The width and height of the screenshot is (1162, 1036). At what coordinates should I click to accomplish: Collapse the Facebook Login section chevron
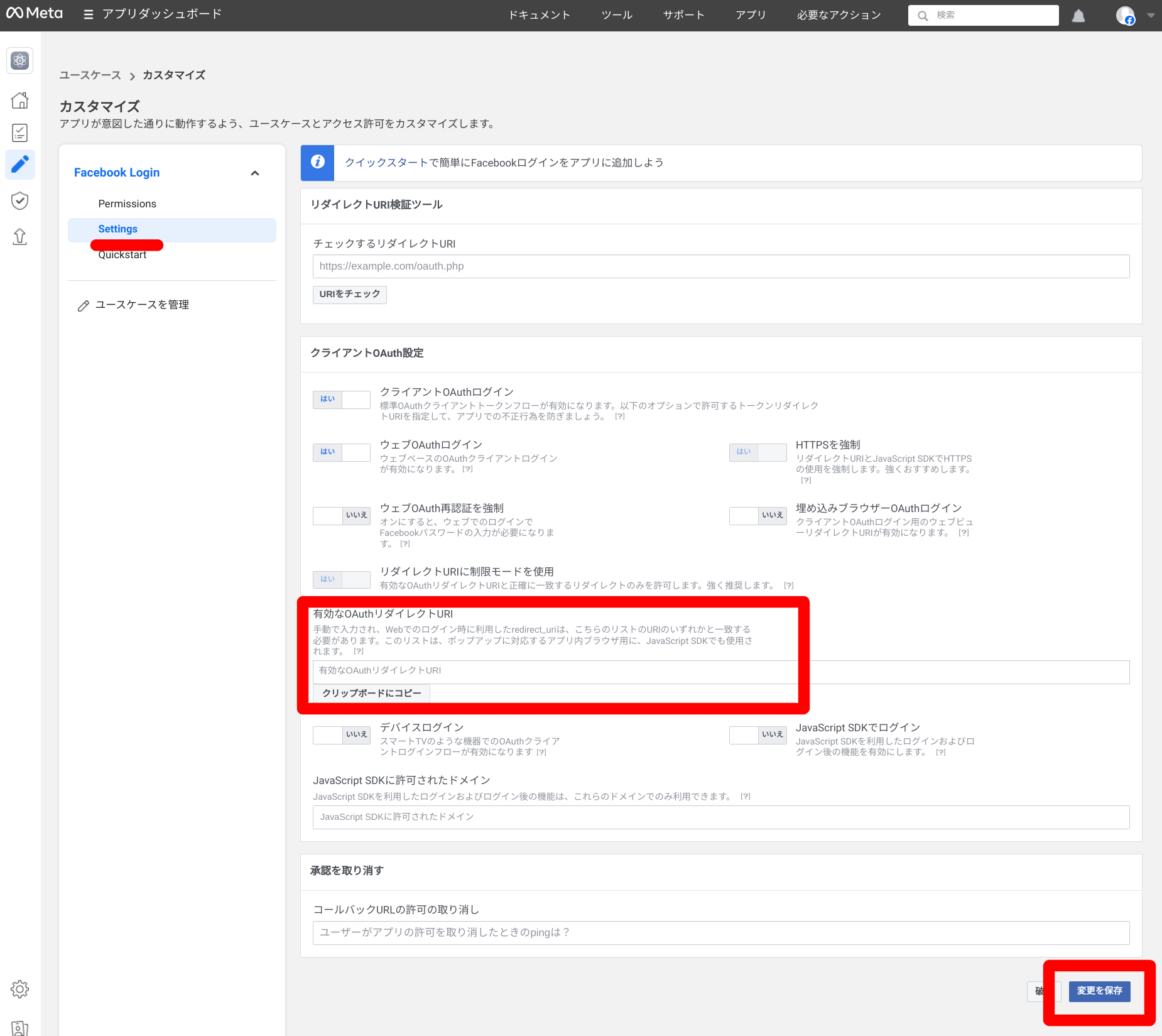[x=255, y=173]
